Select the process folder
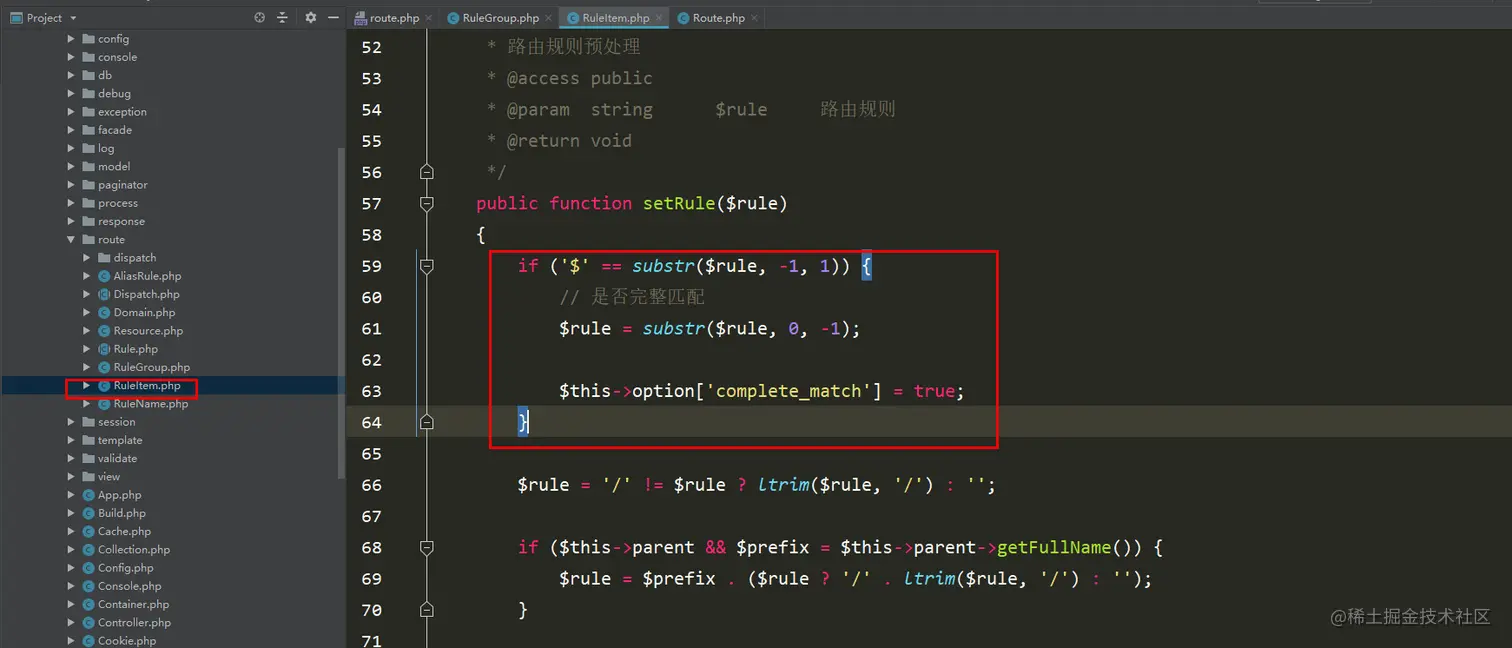This screenshot has height=648, width=1512. point(118,203)
